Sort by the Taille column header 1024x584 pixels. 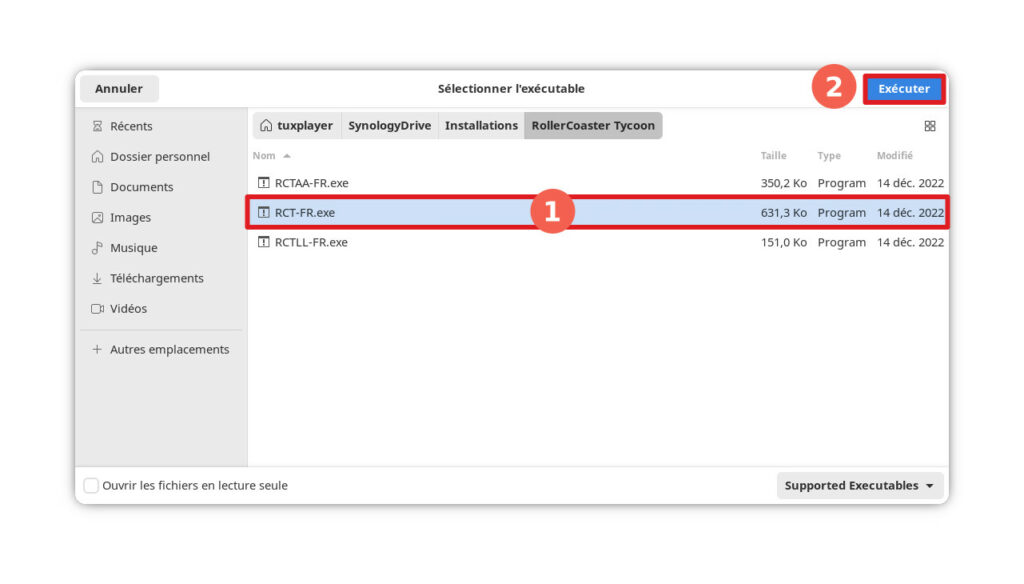click(x=773, y=156)
